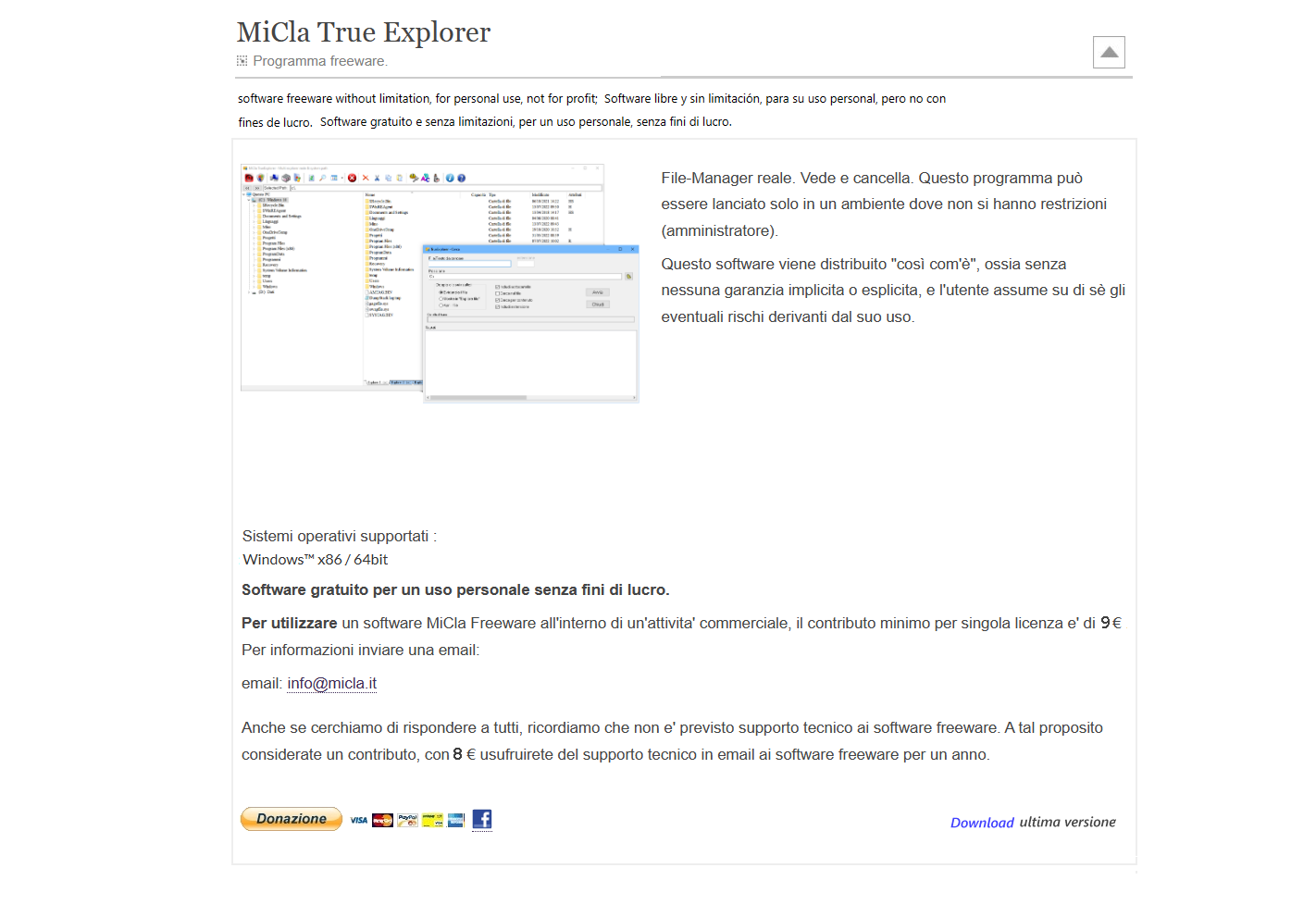Image resolution: width=1316 pixels, height=905 pixels.
Task: Click the PayPal card logo
Action: click(x=407, y=820)
